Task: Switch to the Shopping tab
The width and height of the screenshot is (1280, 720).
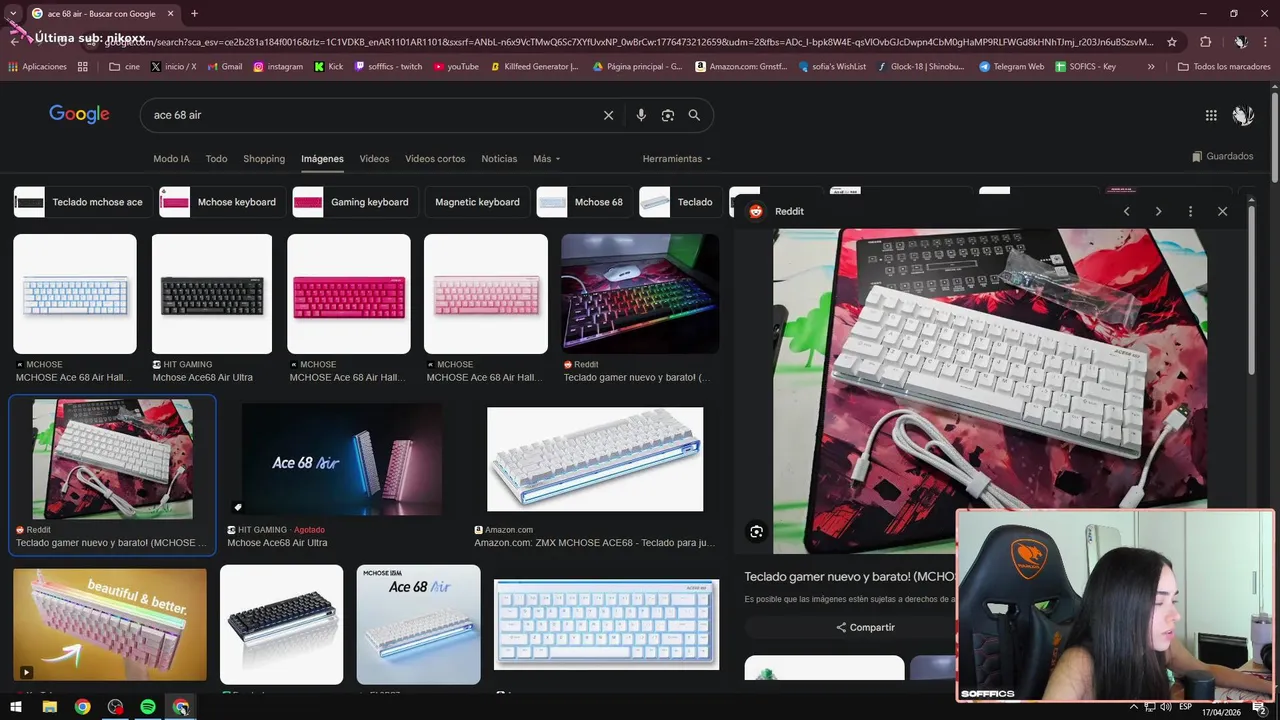Action: click(x=264, y=159)
